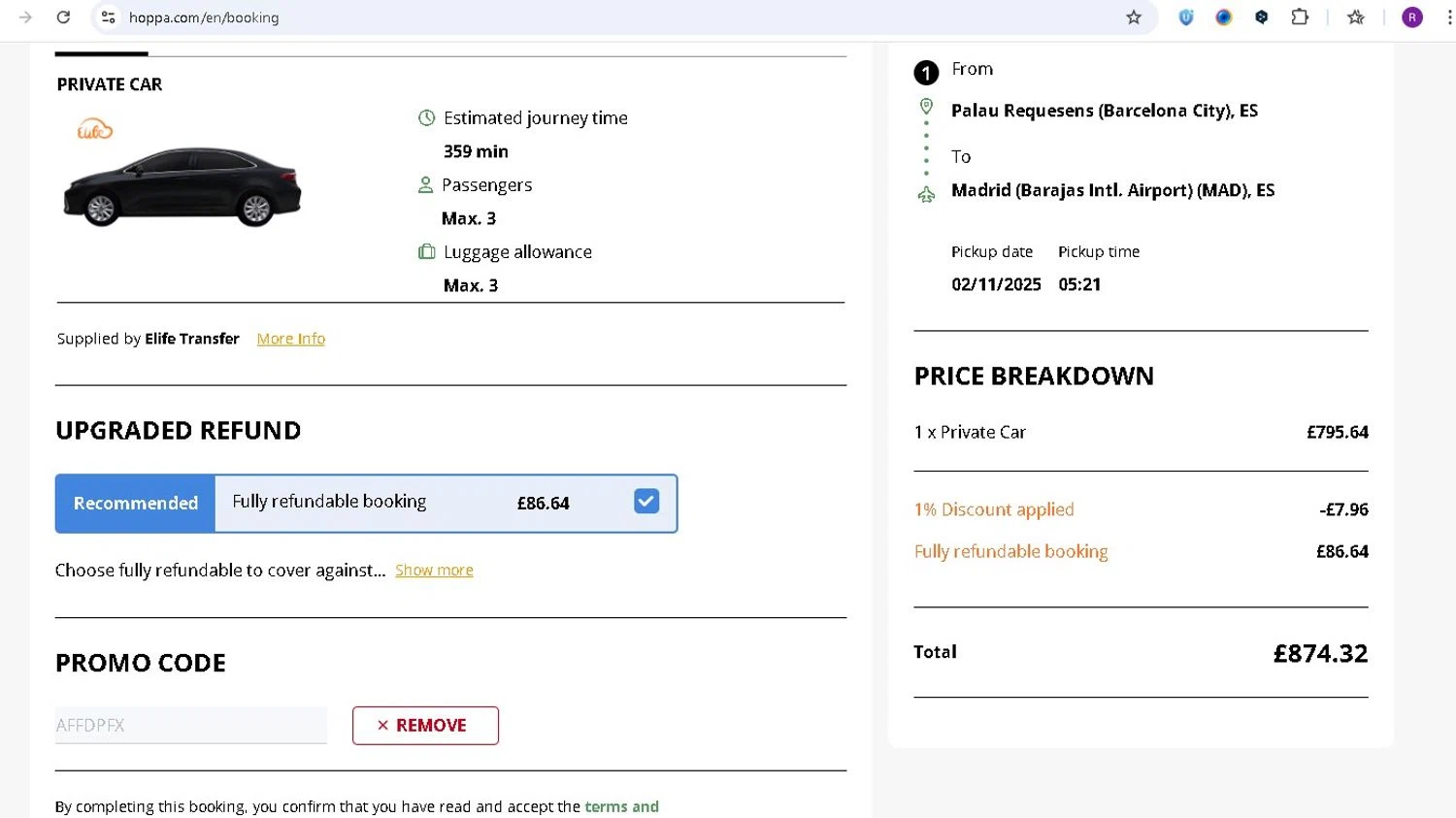
Task: Open the browser extensions puzzle icon
Action: point(1300,17)
